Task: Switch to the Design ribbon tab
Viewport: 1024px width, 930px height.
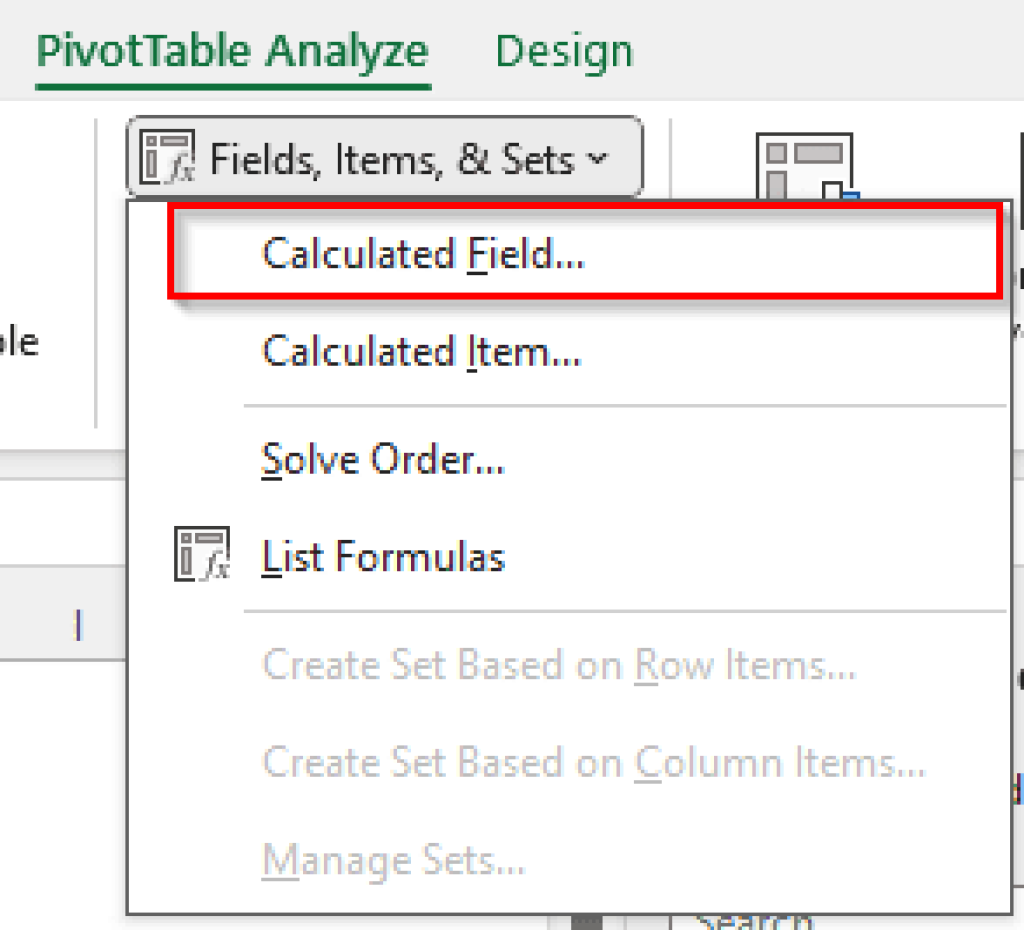Action: tap(563, 50)
